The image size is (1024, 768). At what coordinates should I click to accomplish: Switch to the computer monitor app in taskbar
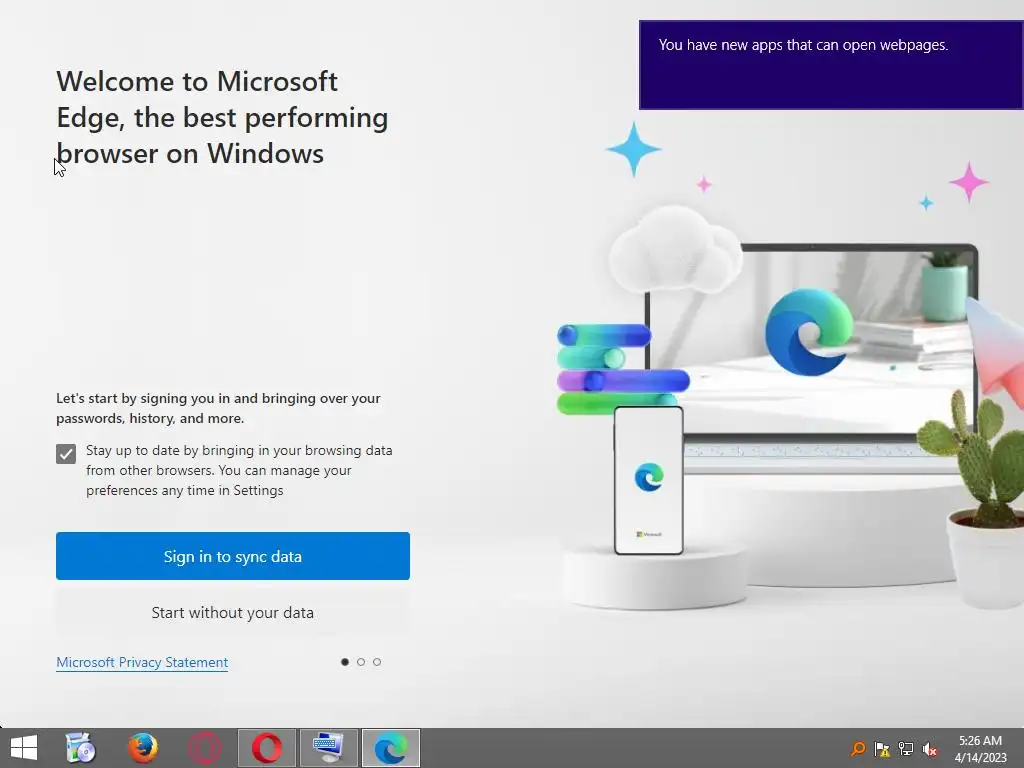click(328, 748)
